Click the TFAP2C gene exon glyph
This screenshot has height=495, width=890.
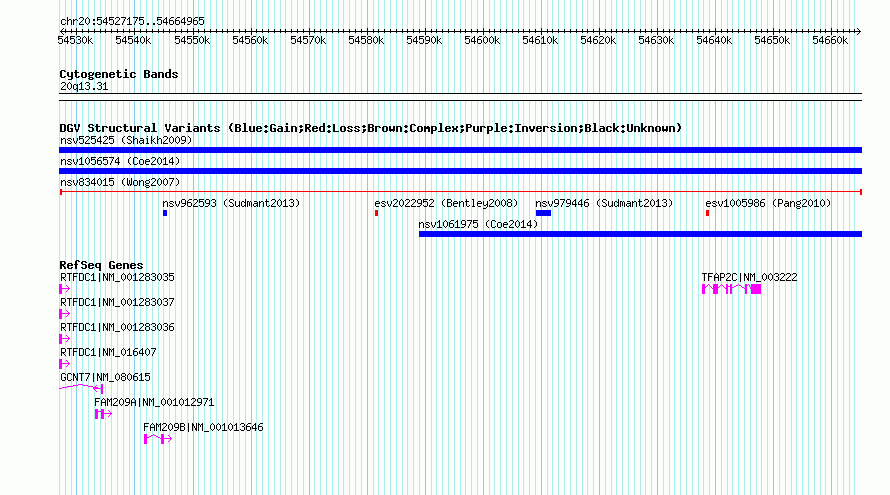coord(732,289)
